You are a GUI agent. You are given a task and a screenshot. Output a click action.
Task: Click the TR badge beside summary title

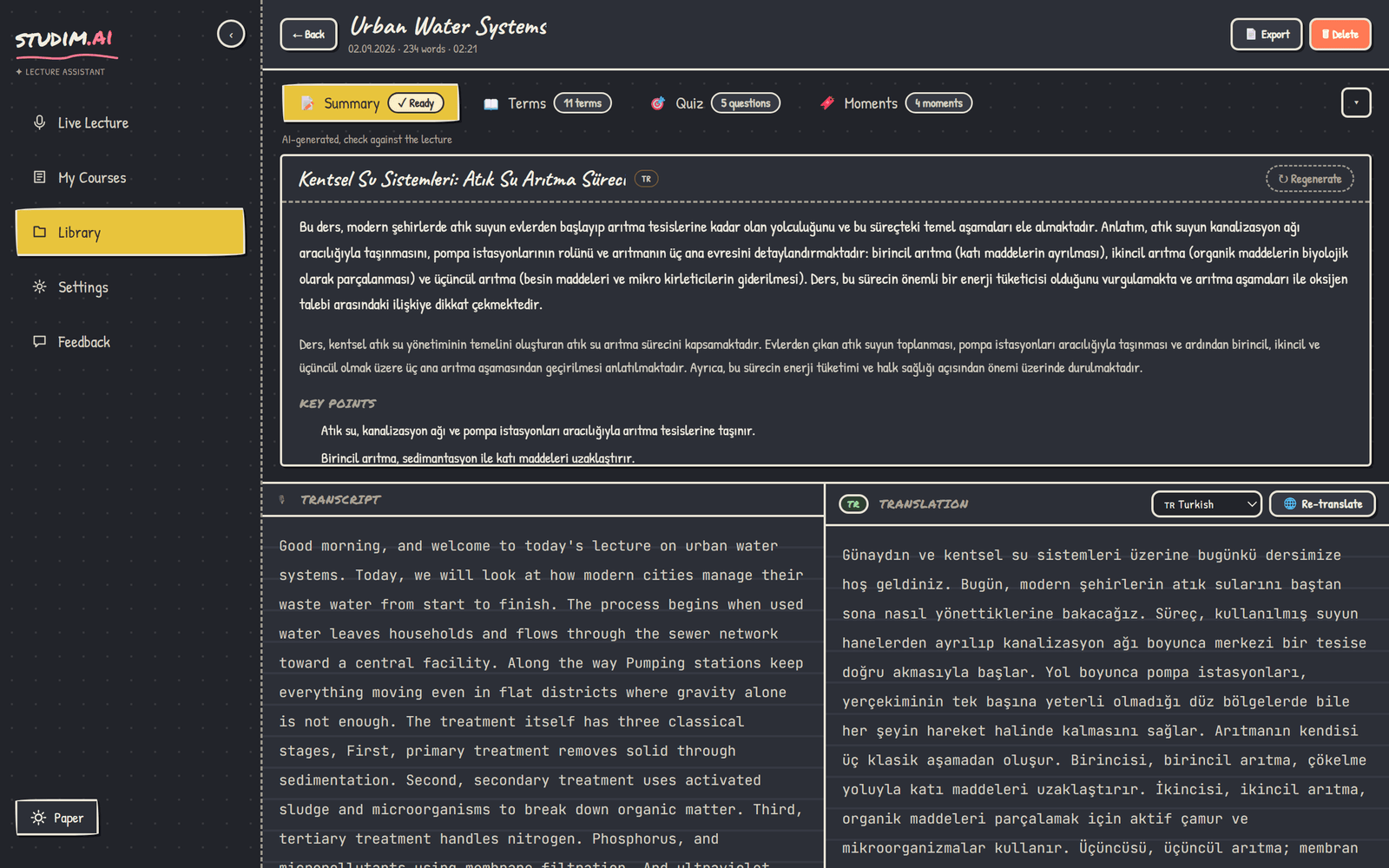coord(647,179)
